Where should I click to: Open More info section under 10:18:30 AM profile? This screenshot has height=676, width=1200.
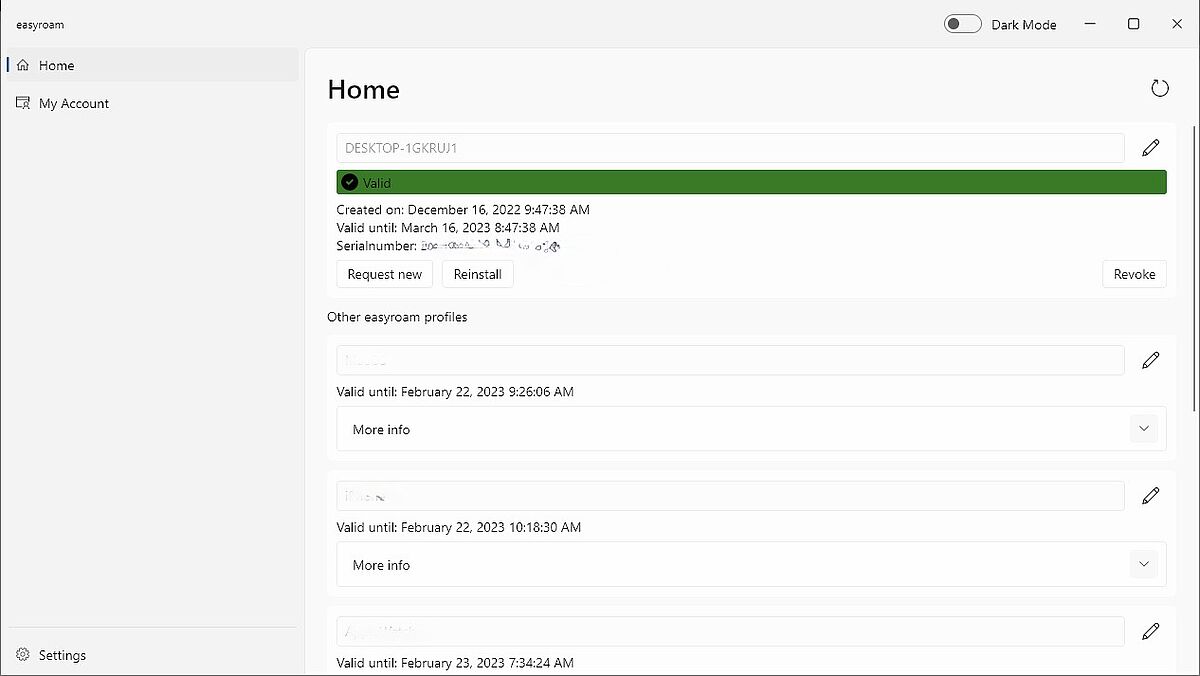tap(381, 565)
